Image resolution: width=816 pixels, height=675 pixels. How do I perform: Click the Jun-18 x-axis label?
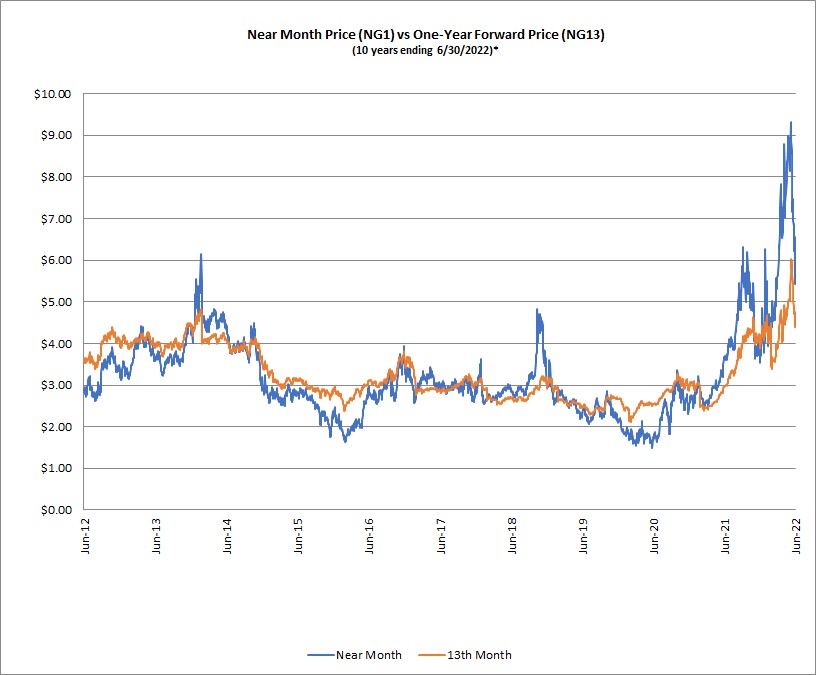point(512,536)
